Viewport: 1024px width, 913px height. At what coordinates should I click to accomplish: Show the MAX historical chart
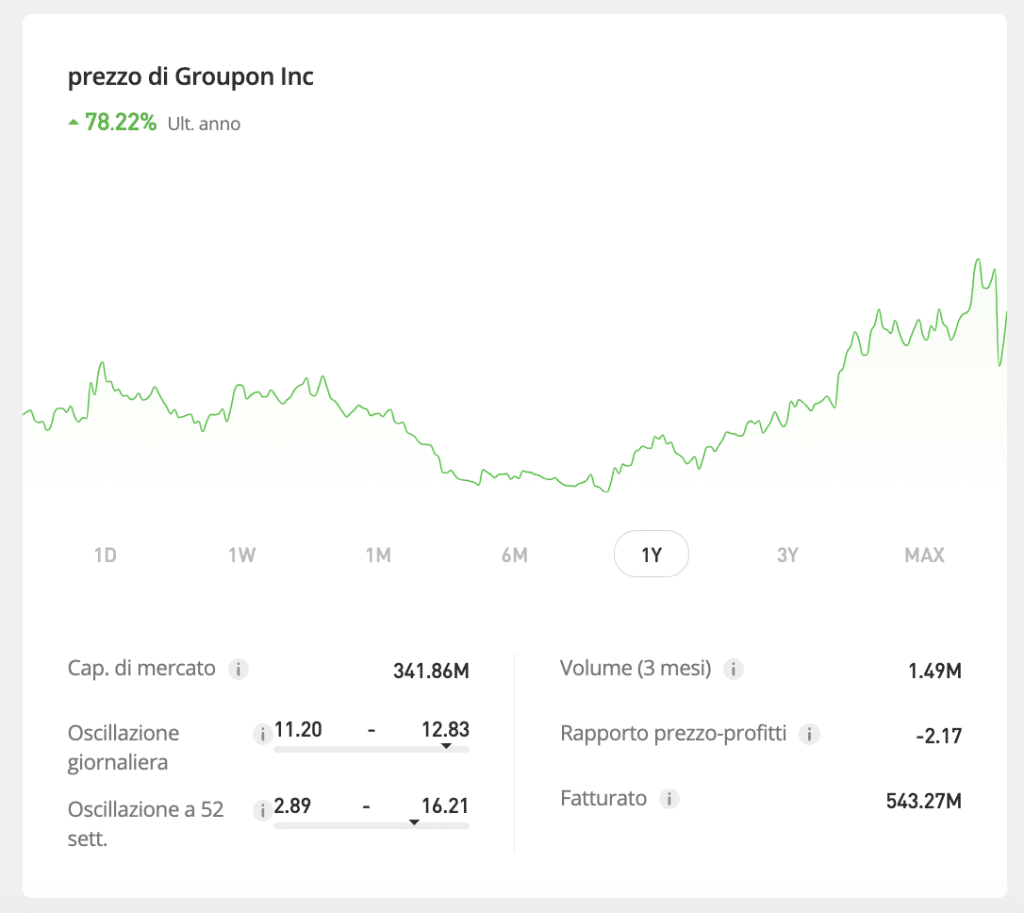click(923, 554)
